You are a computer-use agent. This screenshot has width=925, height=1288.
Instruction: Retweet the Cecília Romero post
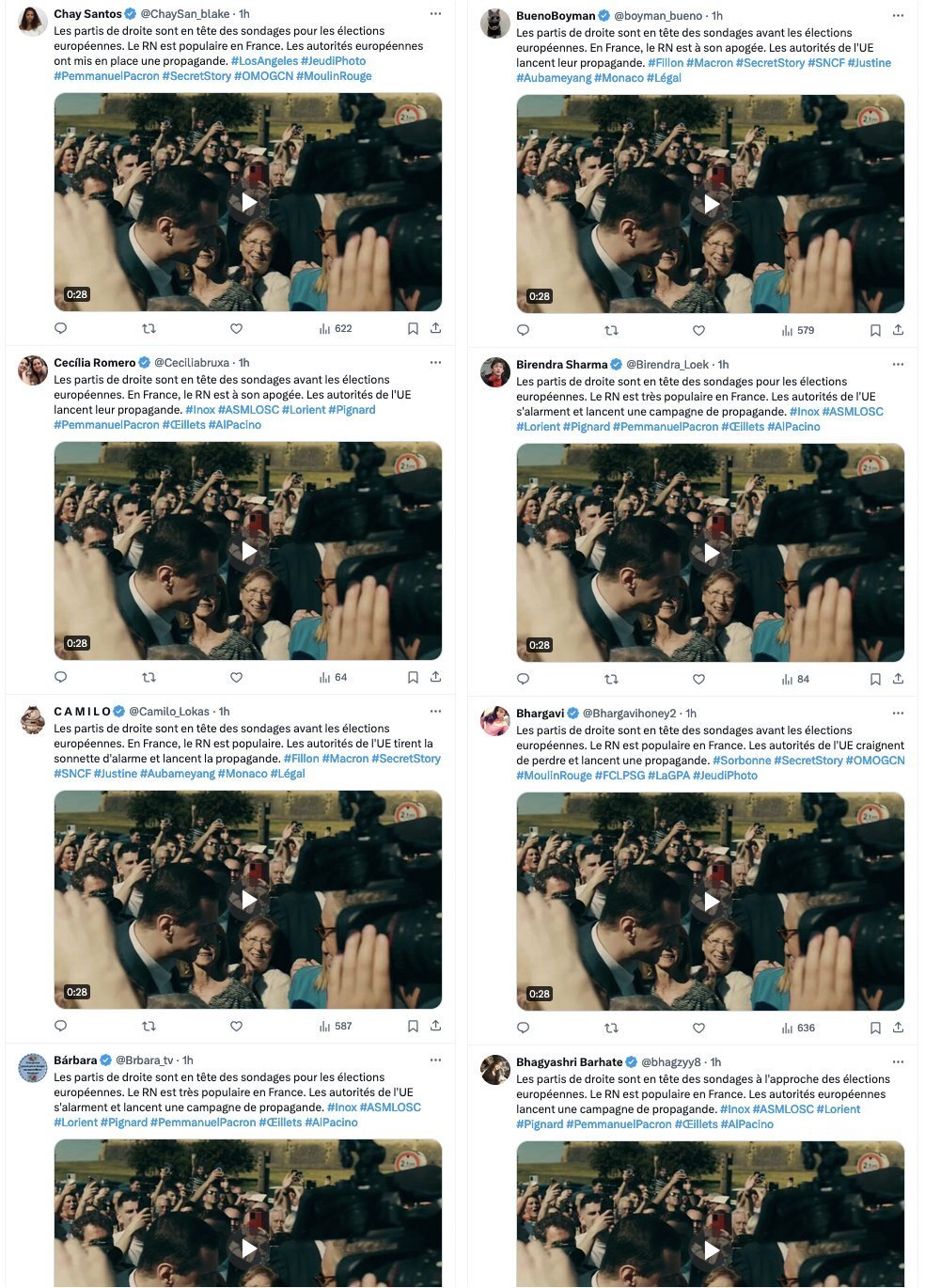pos(149,677)
